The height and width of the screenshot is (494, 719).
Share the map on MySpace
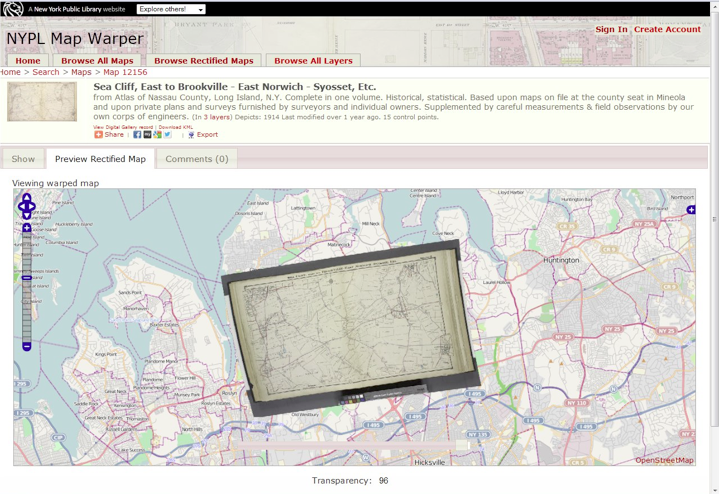click(x=147, y=134)
